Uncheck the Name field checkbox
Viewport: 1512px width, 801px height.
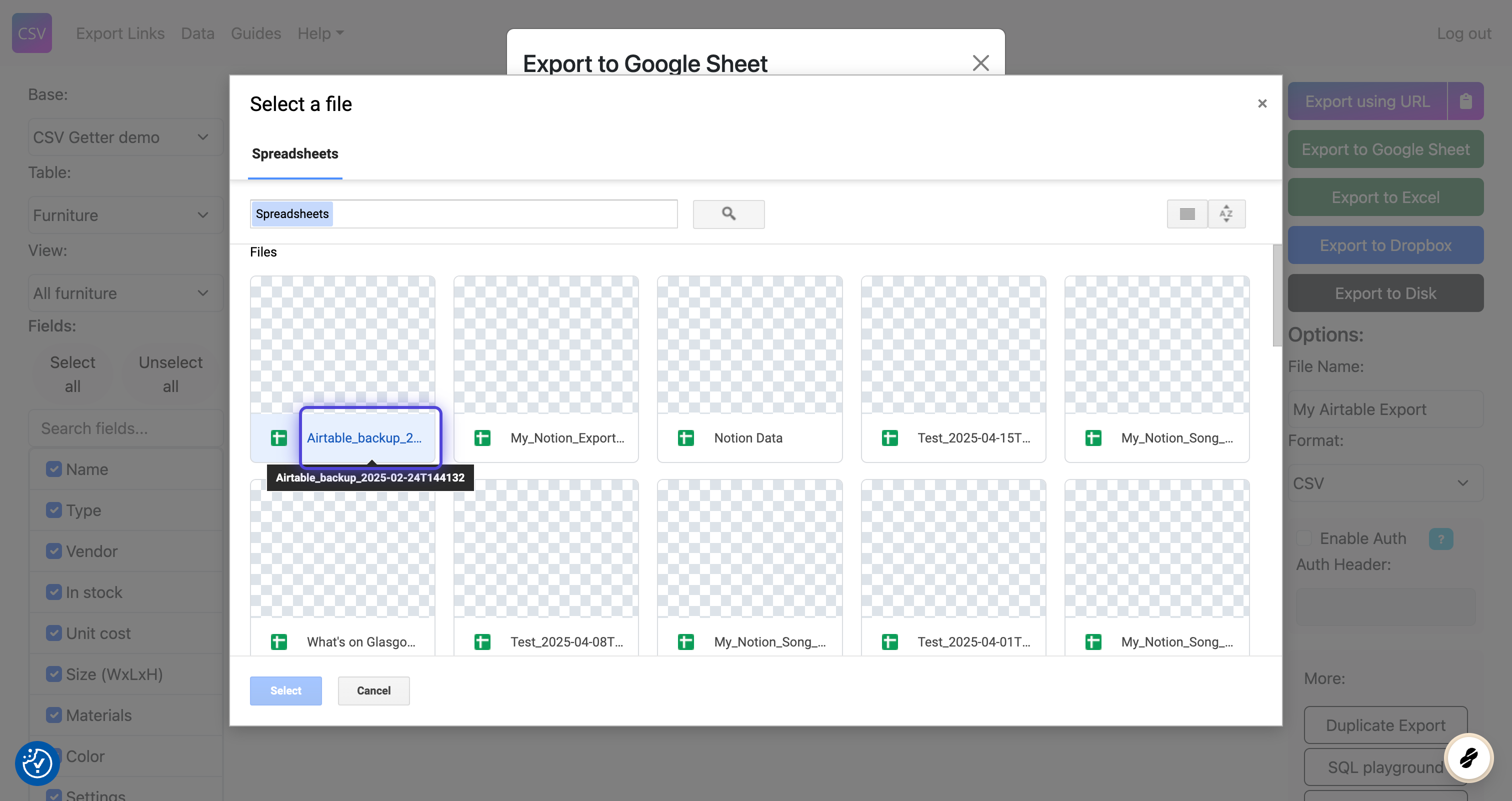click(54, 469)
